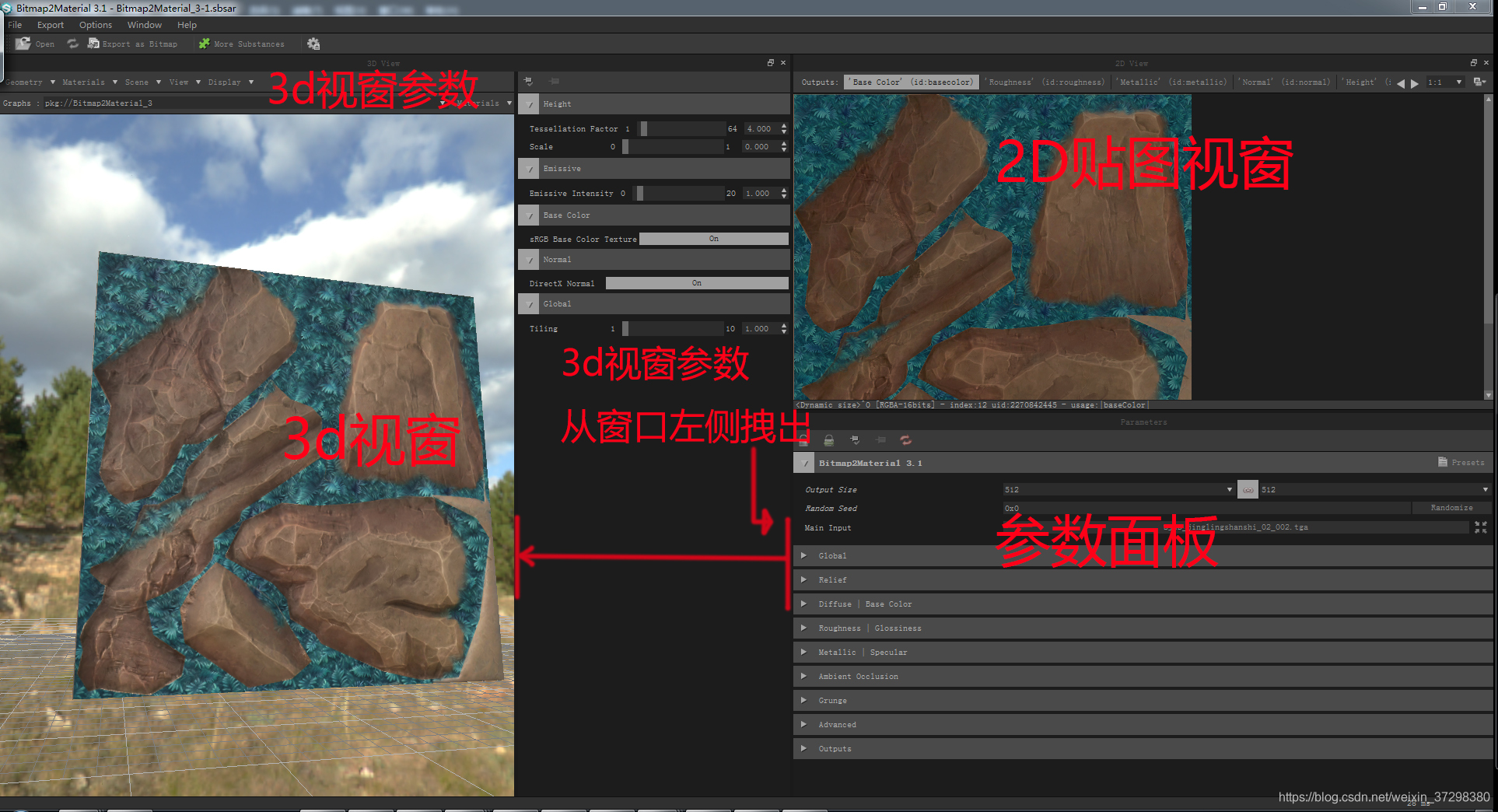Expand the Roughness | Glossiness group
Image resolution: width=1498 pixels, height=812 pixels.
(803, 628)
